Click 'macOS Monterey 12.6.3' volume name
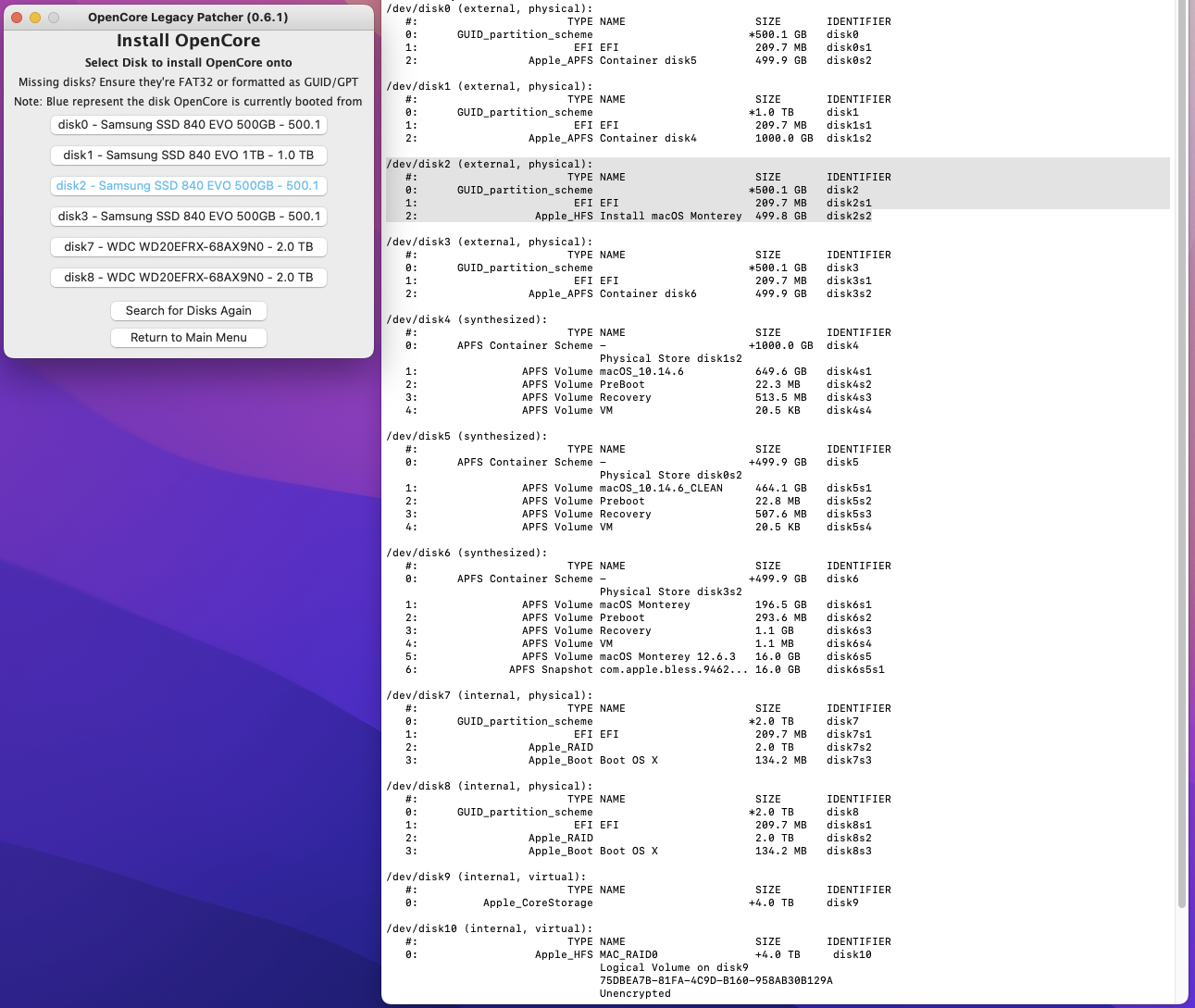Screen dimensions: 1195x1008 [667, 656]
